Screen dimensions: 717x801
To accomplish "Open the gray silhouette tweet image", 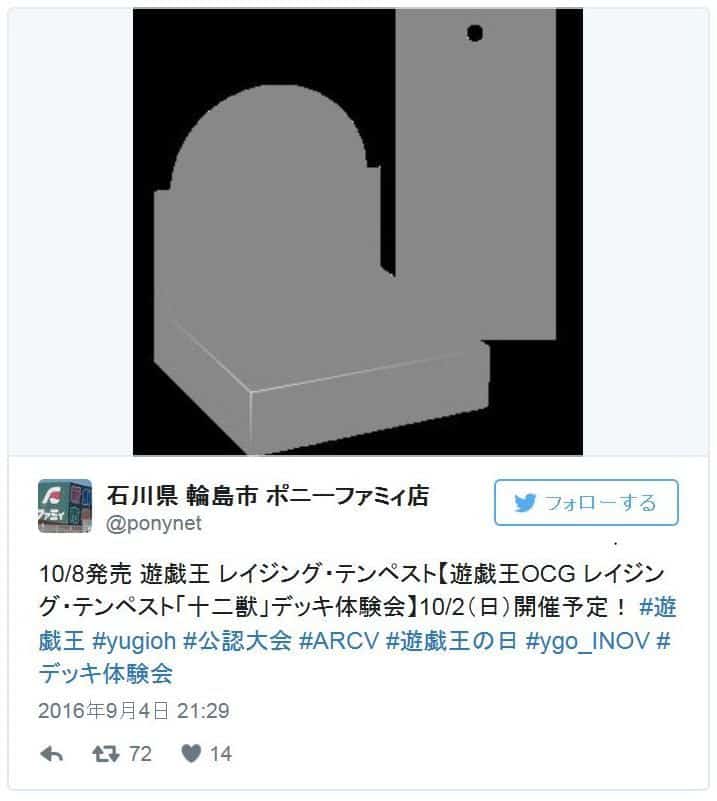I will click(x=357, y=231).
